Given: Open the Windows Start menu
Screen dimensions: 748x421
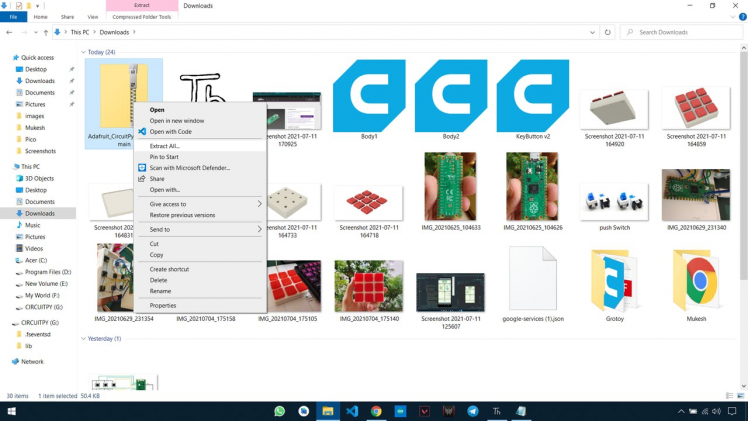Looking at the screenshot, I should click(x=11, y=411).
